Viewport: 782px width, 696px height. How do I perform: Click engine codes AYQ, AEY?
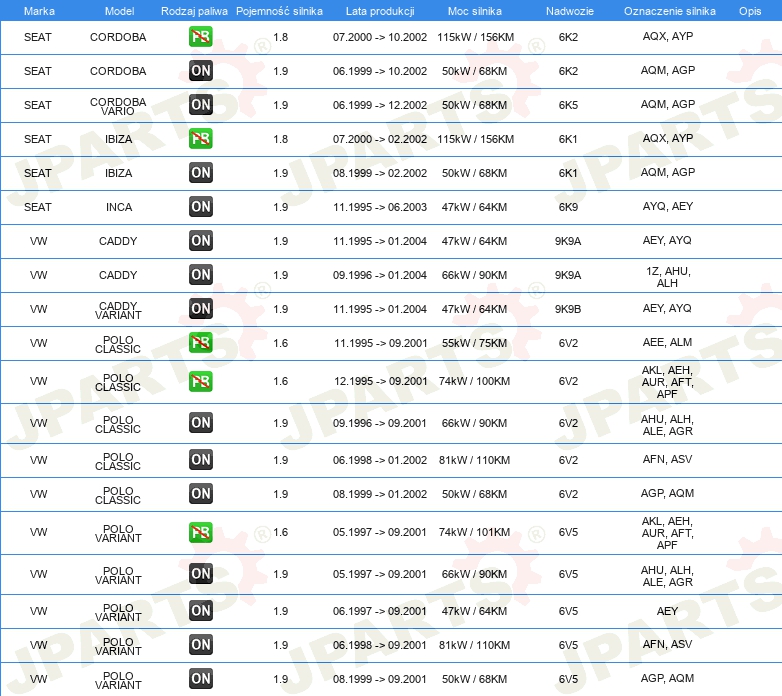(668, 206)
